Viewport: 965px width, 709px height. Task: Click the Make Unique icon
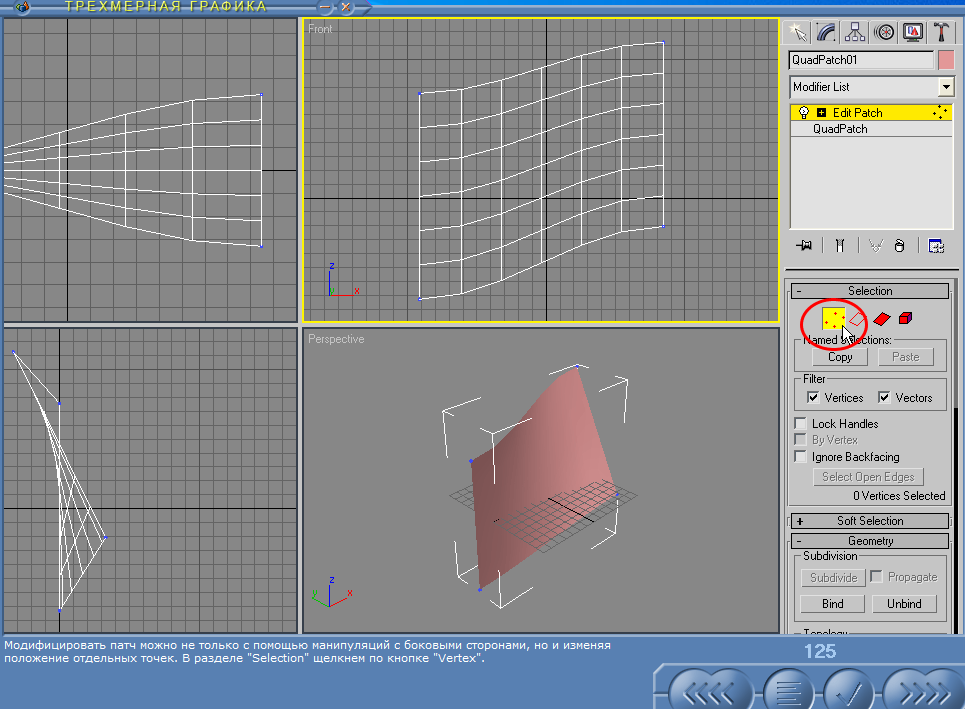pyautogui.click(x=875, y=246)
